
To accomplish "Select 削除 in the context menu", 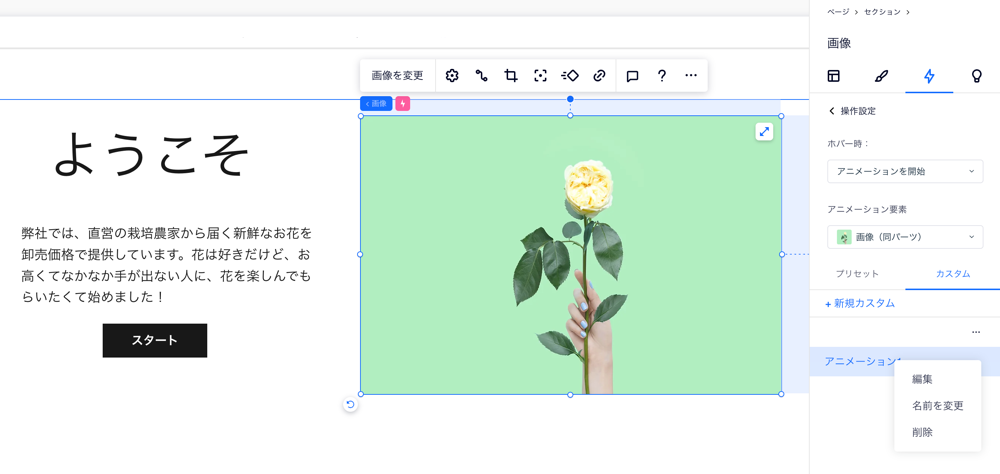I will (922, 432).
